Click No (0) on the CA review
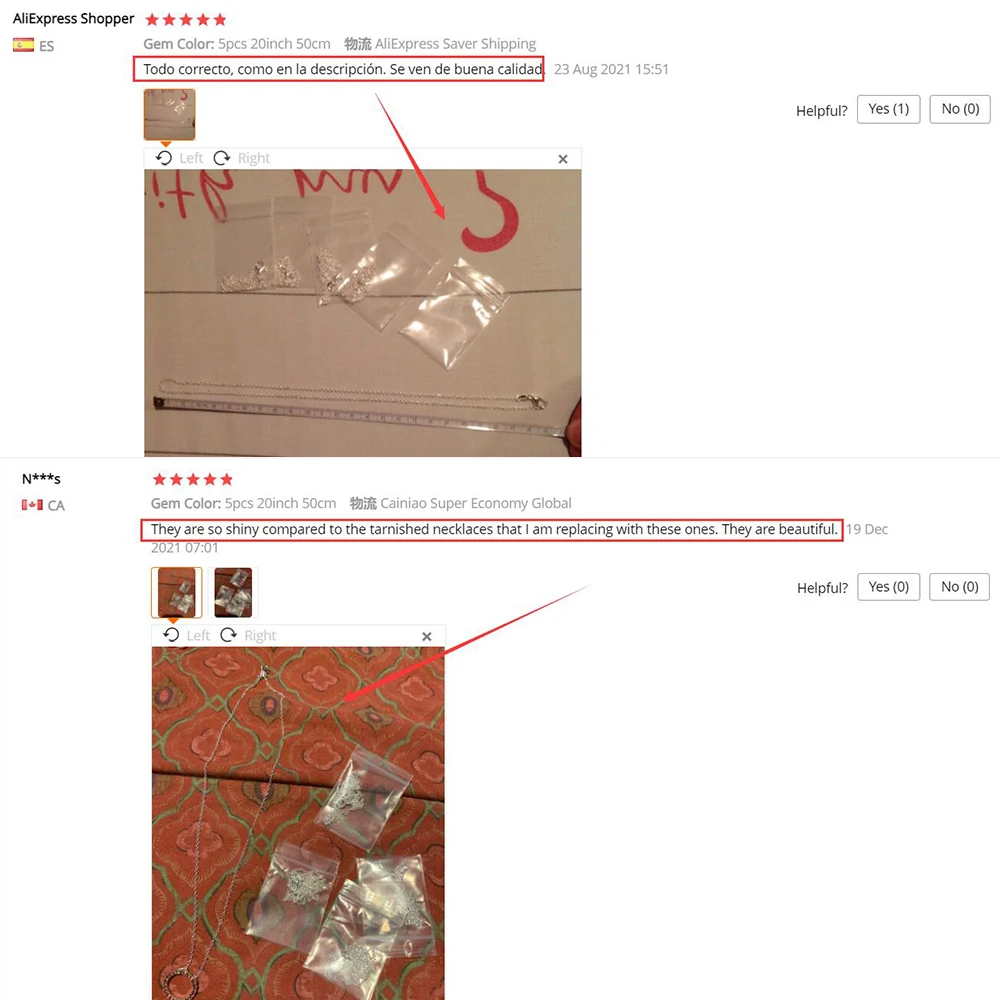This screenshot has height=1000, width=1000. tap(959, 587)
